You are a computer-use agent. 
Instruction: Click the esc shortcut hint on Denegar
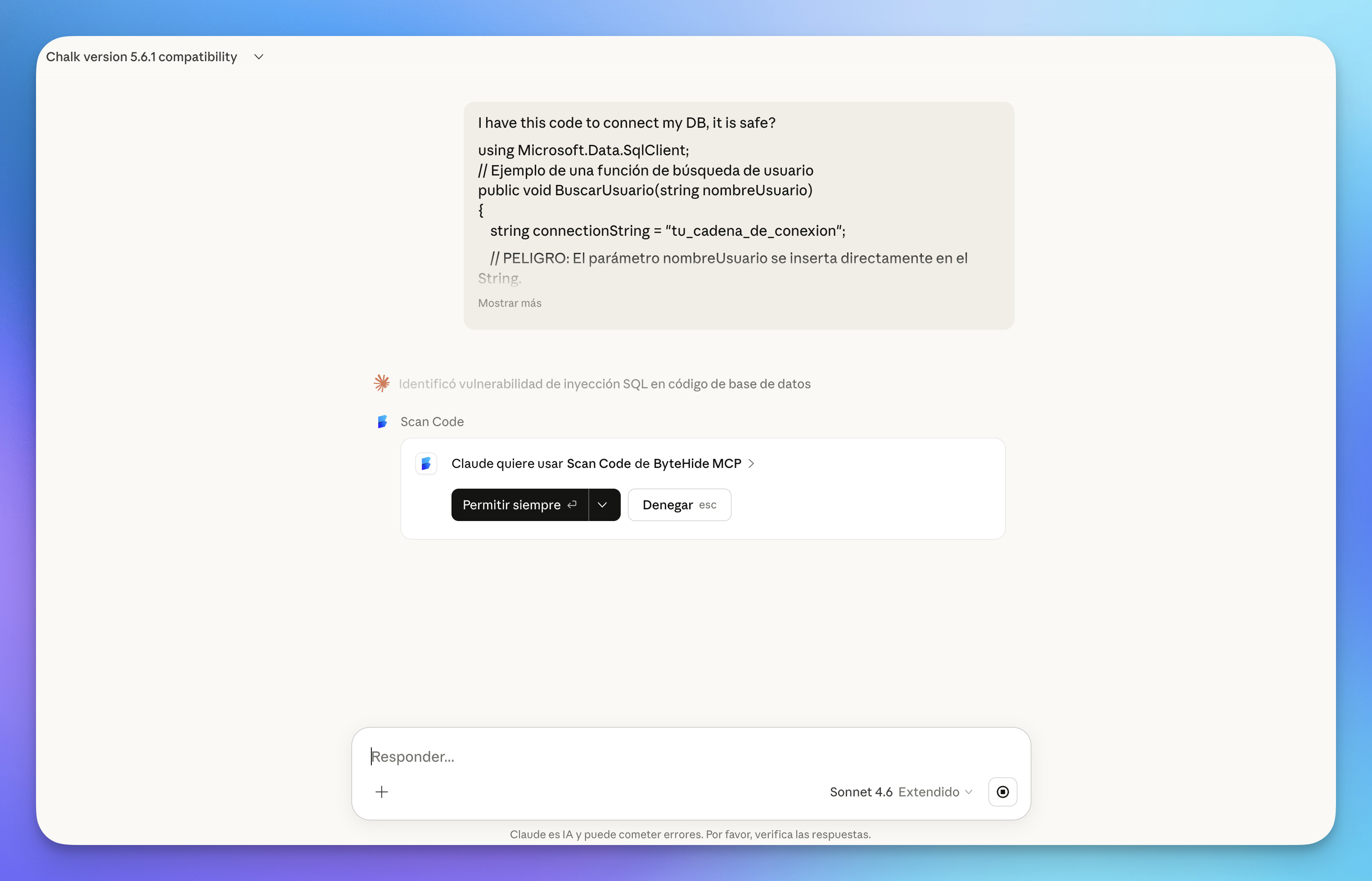[x=708, y=505]
